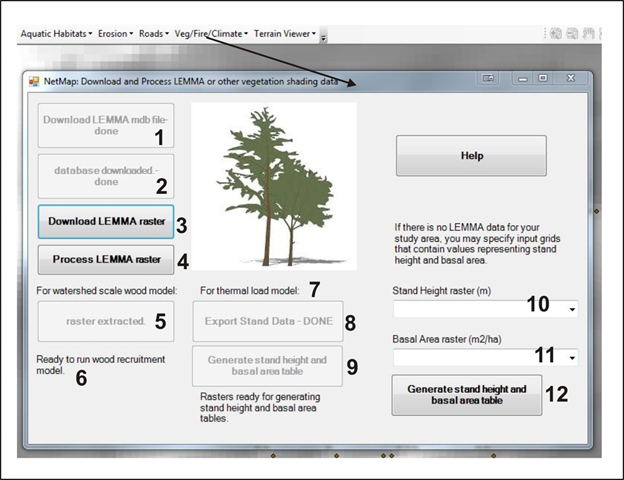
Task: Open the Aquatic Habitats menu
Action: click(x=56, y=33)
